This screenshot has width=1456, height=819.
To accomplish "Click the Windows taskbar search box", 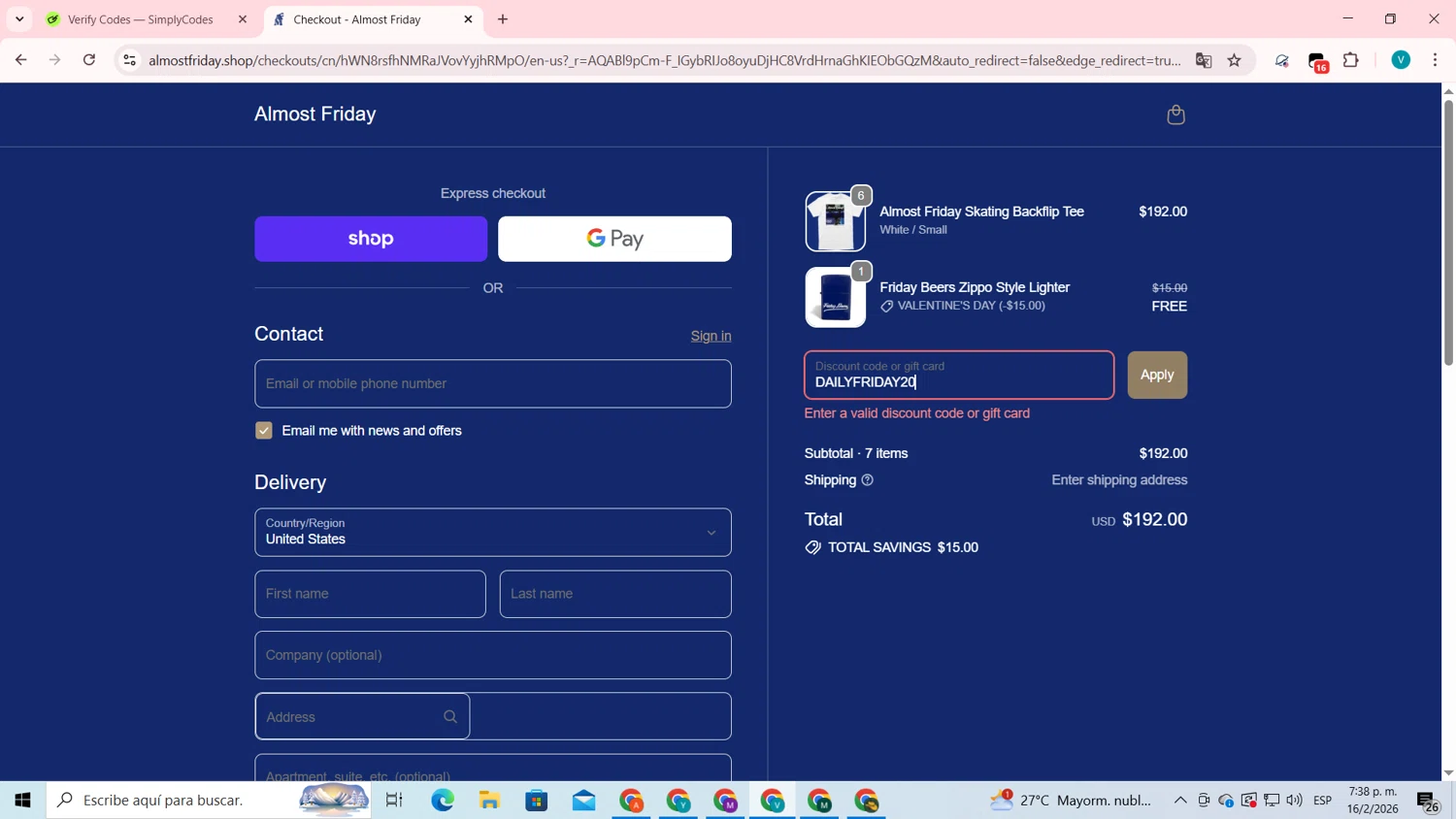I will [x=209, y=801].
